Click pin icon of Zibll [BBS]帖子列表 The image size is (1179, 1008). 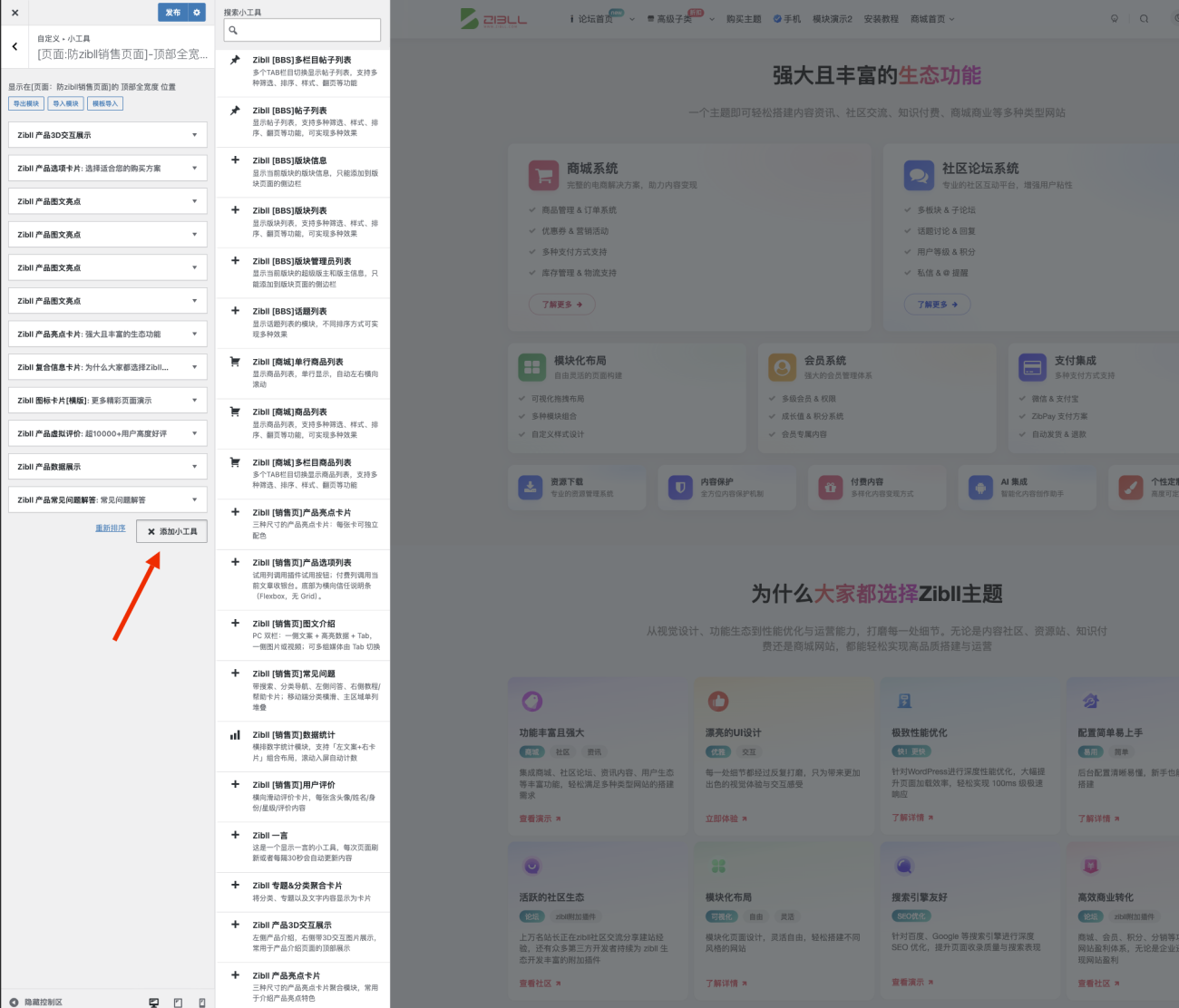(235, 111)
